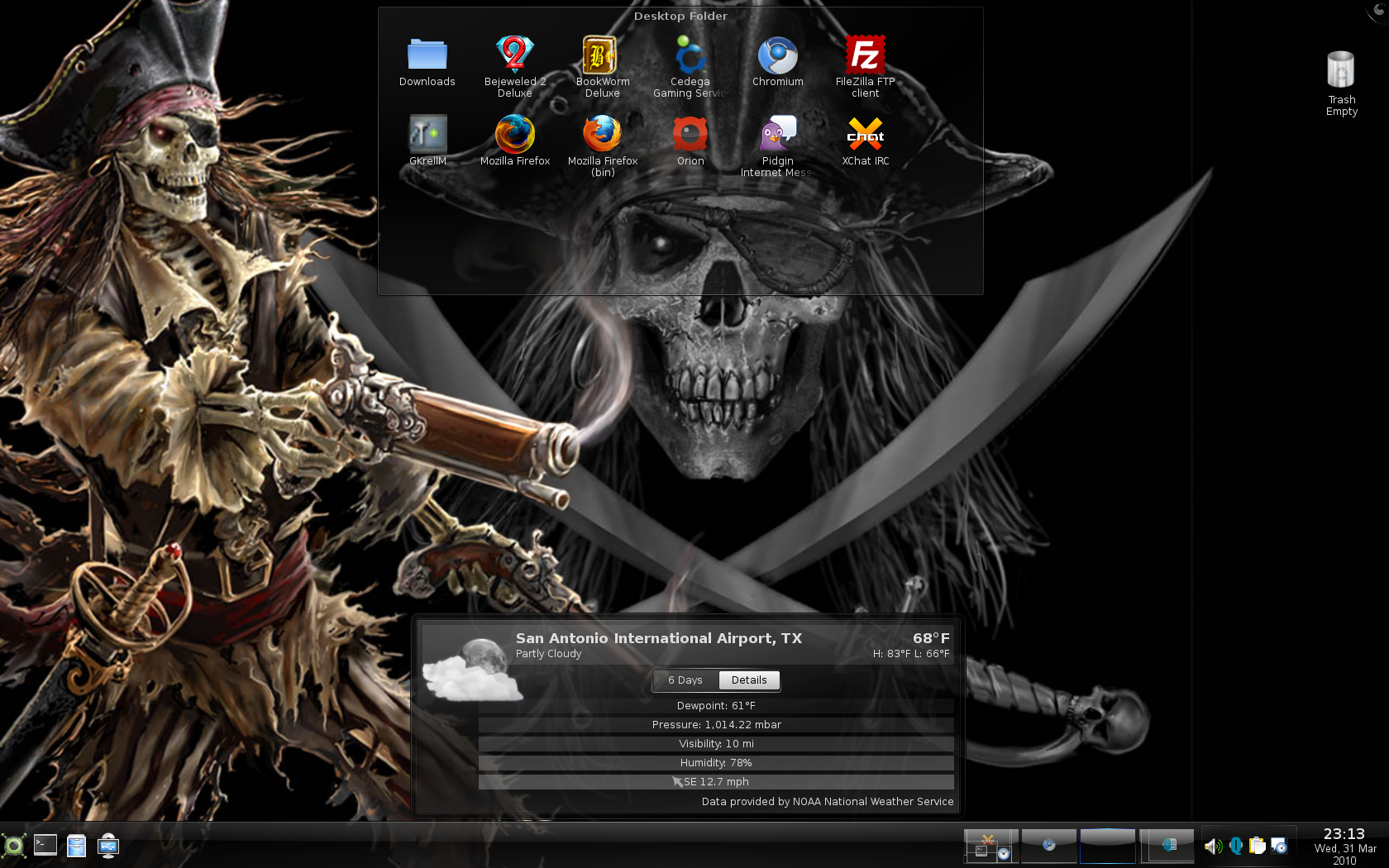Start XChat IRC from desktop folder
This screenshot has height=868, width=1389.
tap(865, 135)
